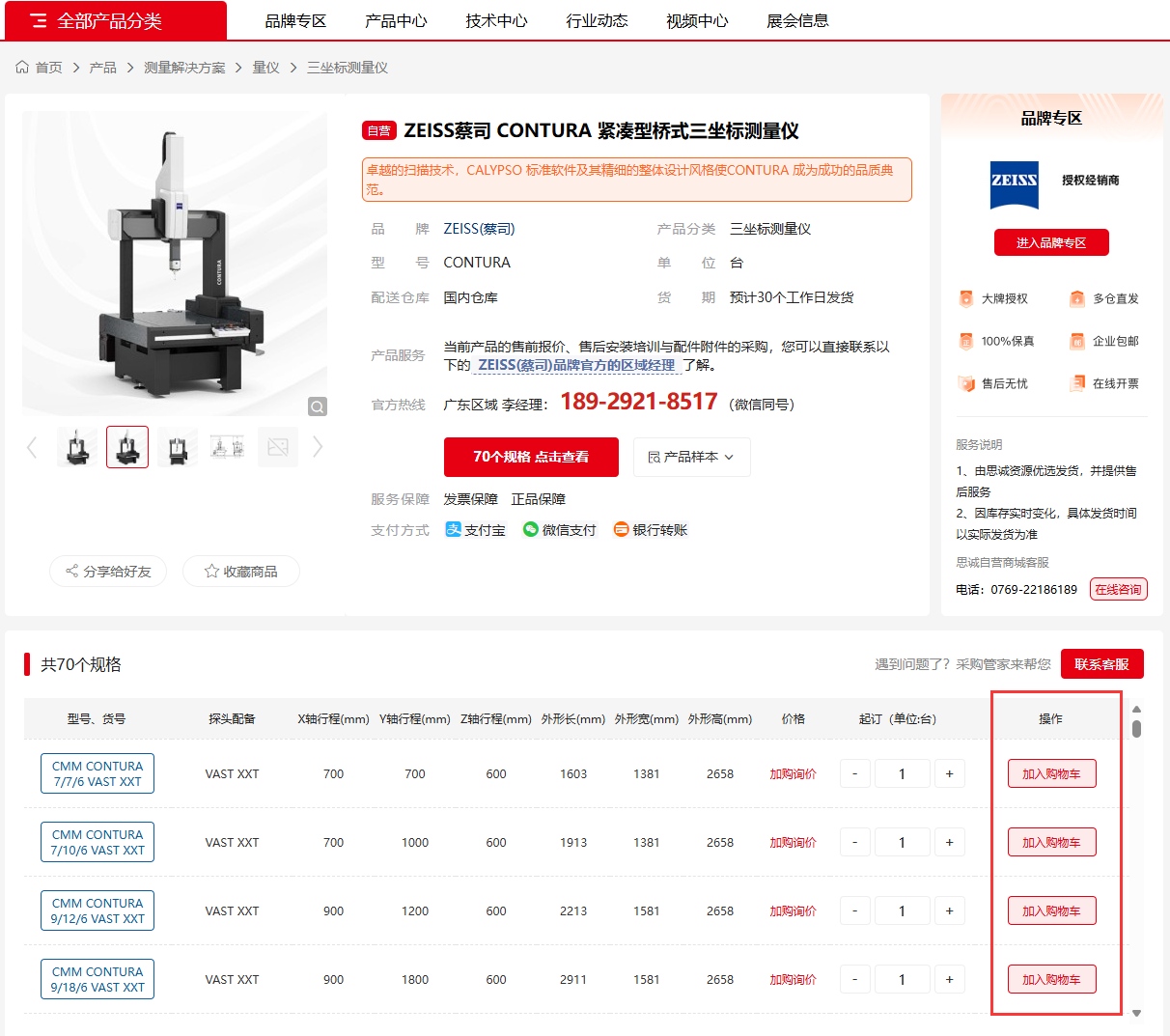Click the WeChat Pay icon

tap(531, 529)
